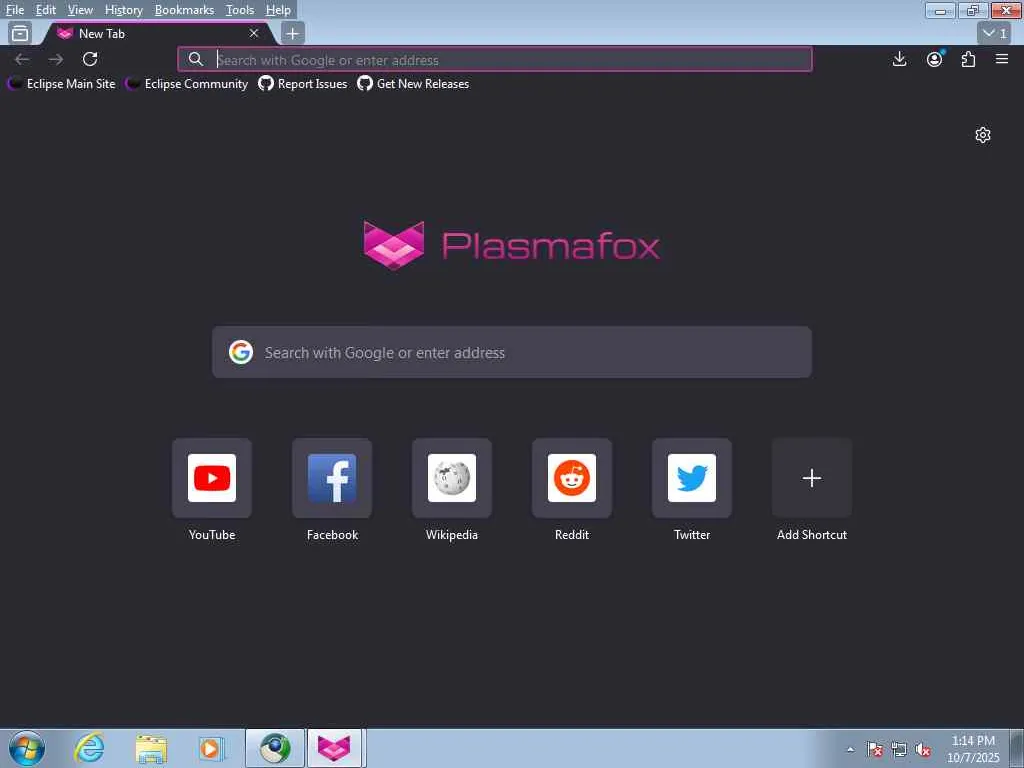
Task: Close the New Tab tab
Action: click(254, 33)
